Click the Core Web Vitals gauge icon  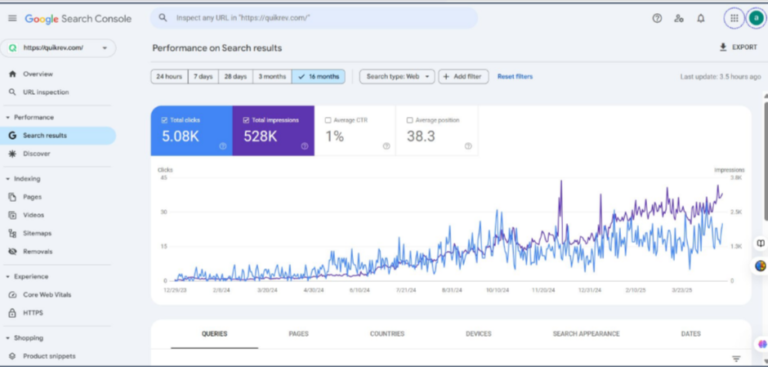pos(13,295)
